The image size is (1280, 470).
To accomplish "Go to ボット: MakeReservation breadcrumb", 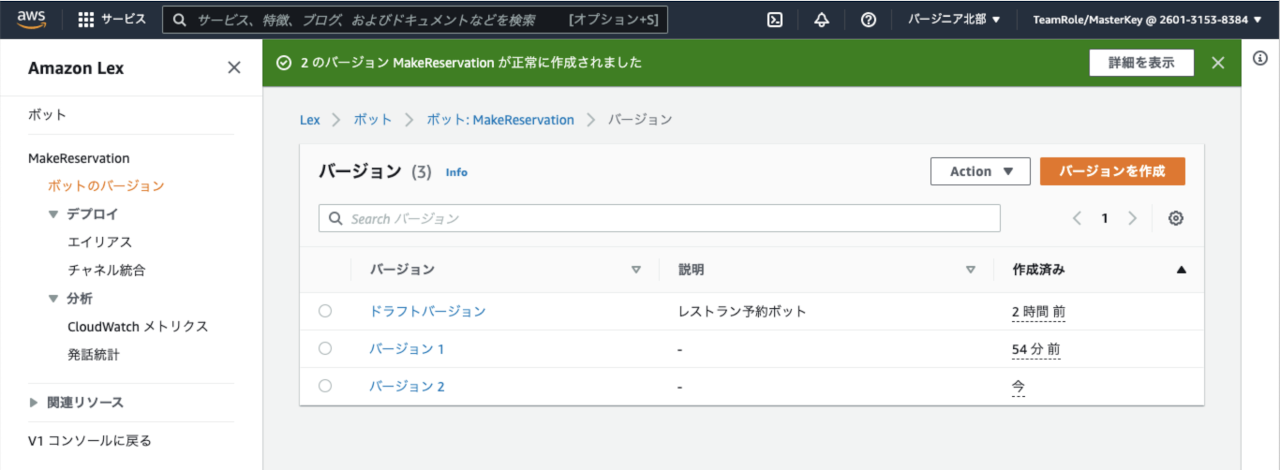I will (500, 119).
